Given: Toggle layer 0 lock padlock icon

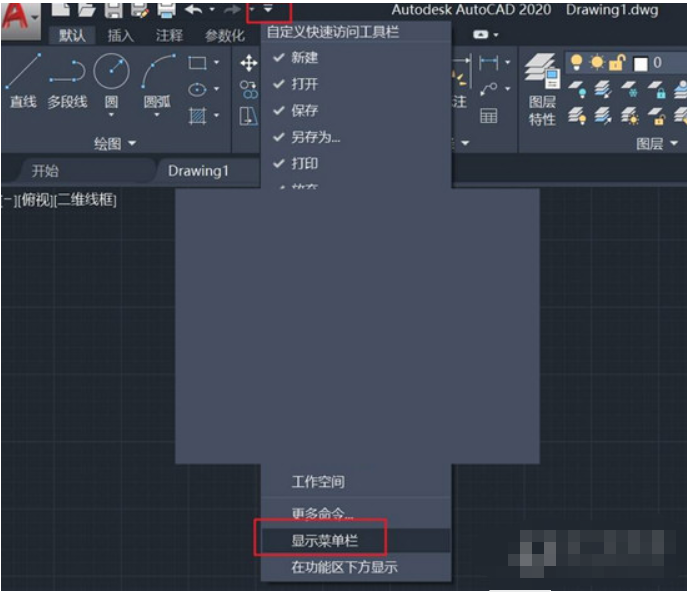Looking at the screenshot, I should pyautogui.click(x=617, y=63).
